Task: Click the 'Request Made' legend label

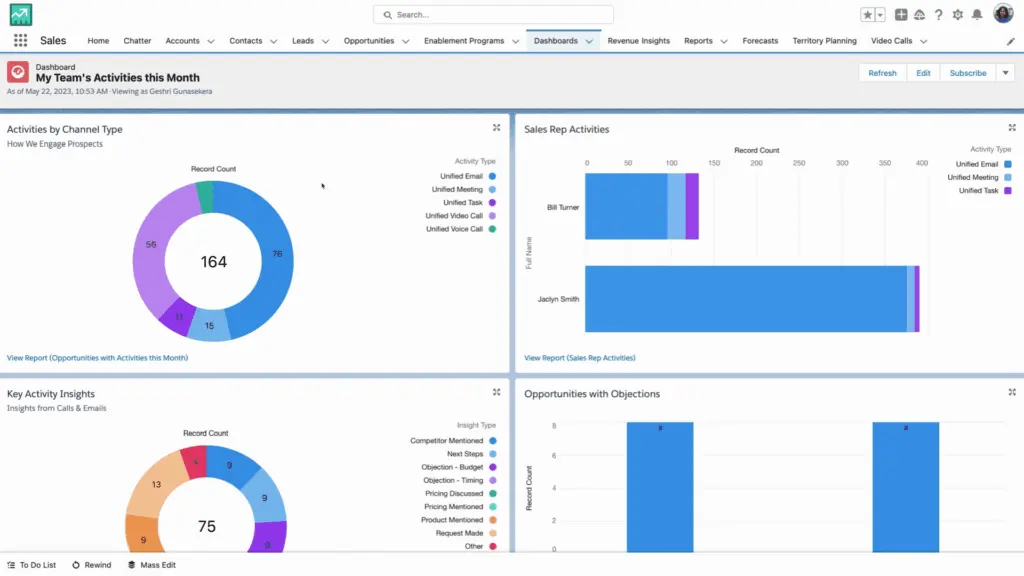Action: point(459,533)
